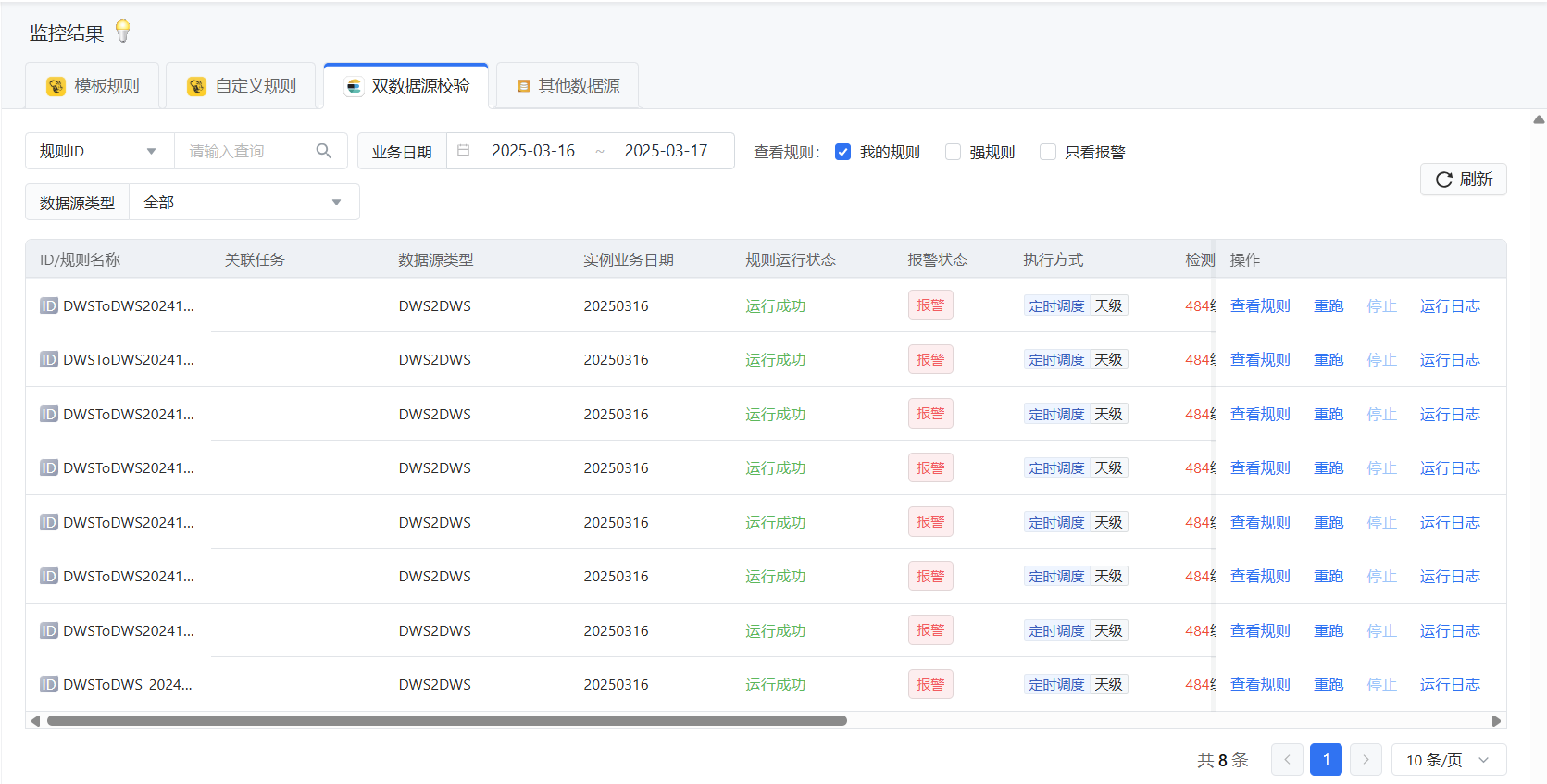
Task: Open the 10 条/页 page size dropdown
Action: [x=1448, y=760]
